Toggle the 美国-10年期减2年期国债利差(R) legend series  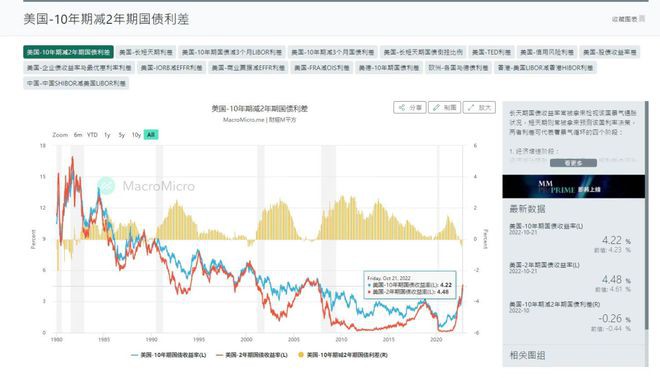coord(343,355)
